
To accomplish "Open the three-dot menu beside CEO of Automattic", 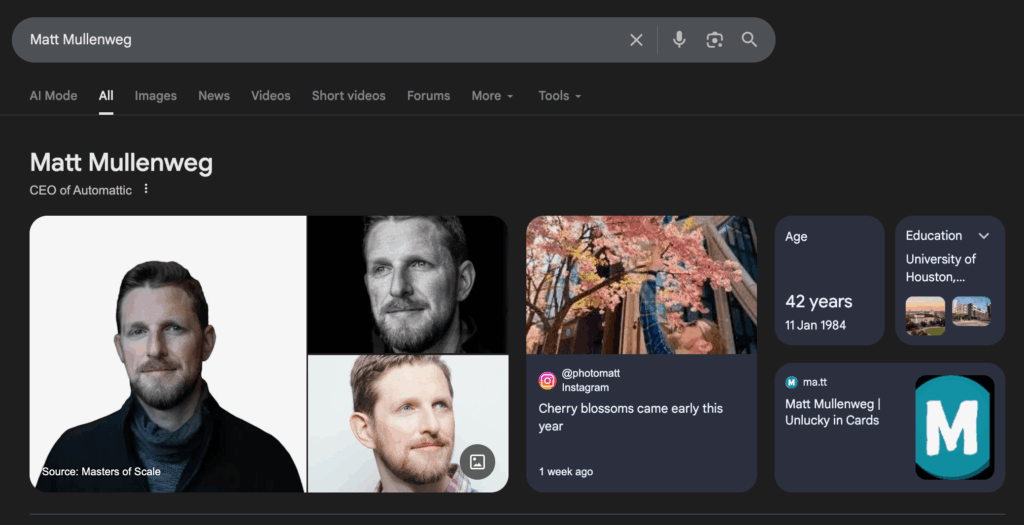I will [146, 189].
